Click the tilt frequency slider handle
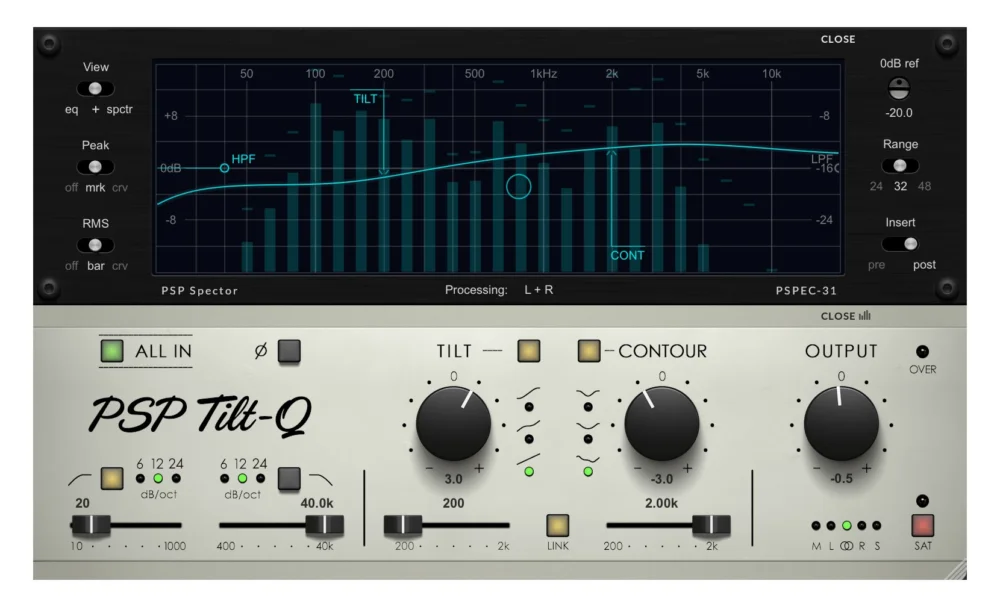Screen dimensions: 1000x607 tap(403, 525)
